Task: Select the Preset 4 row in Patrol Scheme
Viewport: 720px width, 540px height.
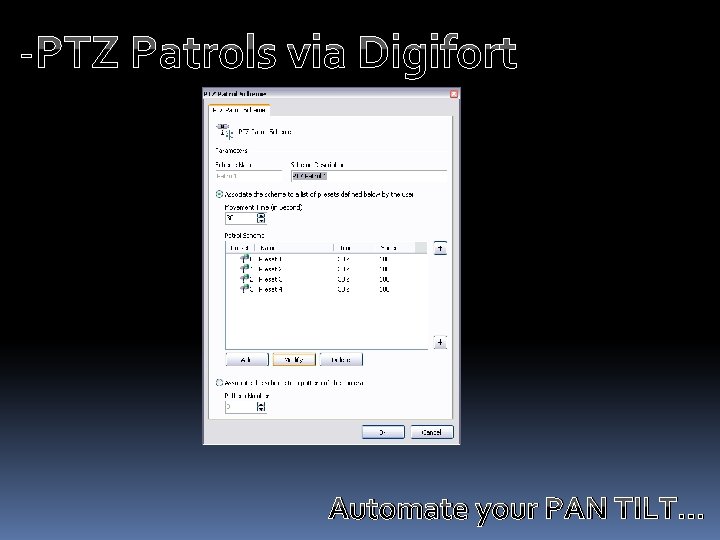Action: click(326, 289)
